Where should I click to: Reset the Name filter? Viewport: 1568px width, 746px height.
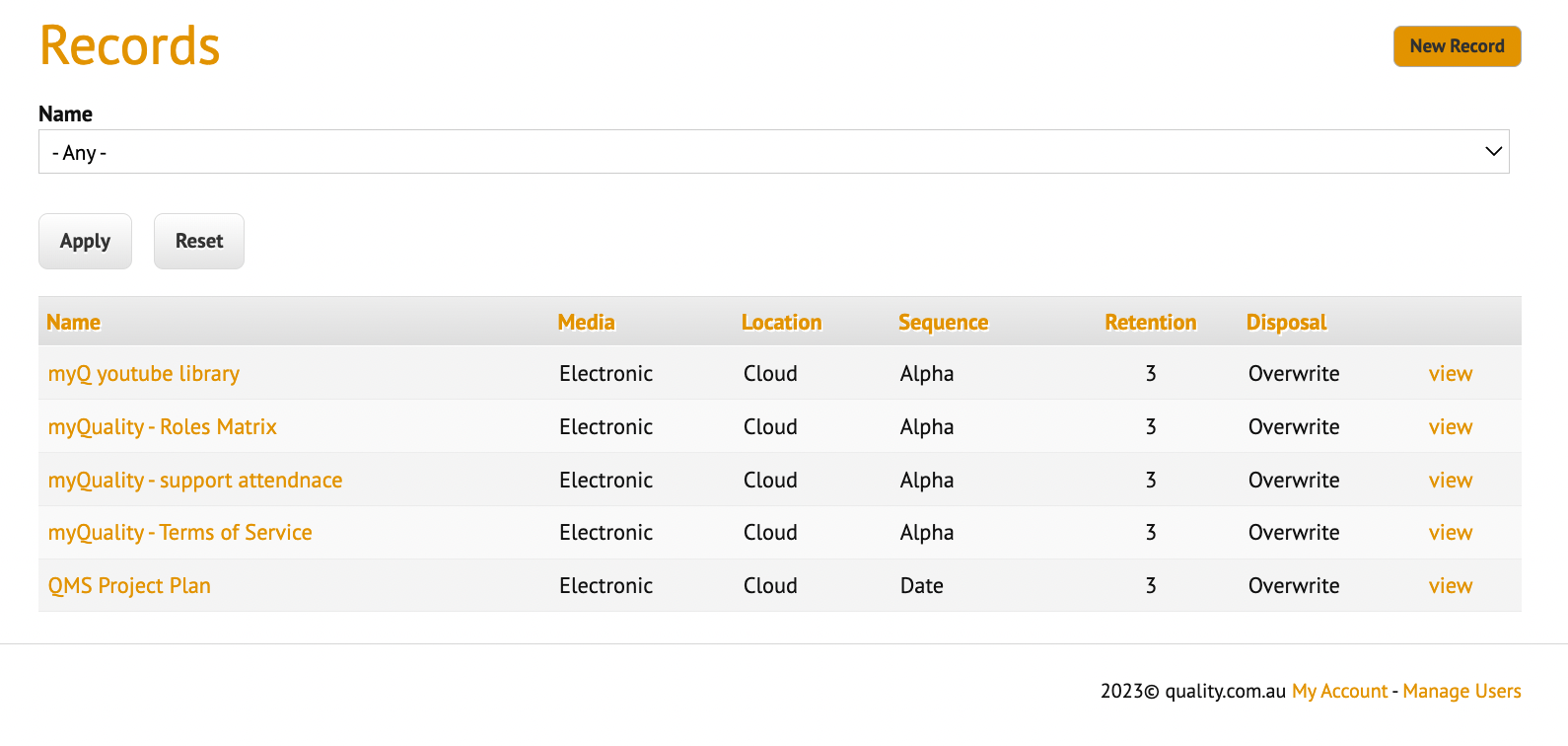(x=198, y=242)
